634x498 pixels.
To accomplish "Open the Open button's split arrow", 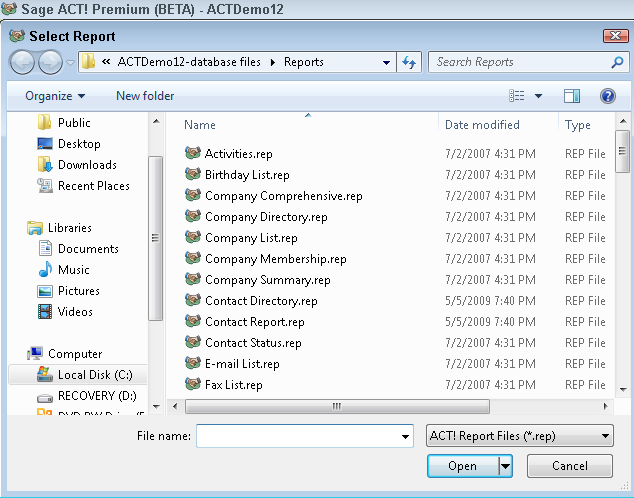I will 506,466.
